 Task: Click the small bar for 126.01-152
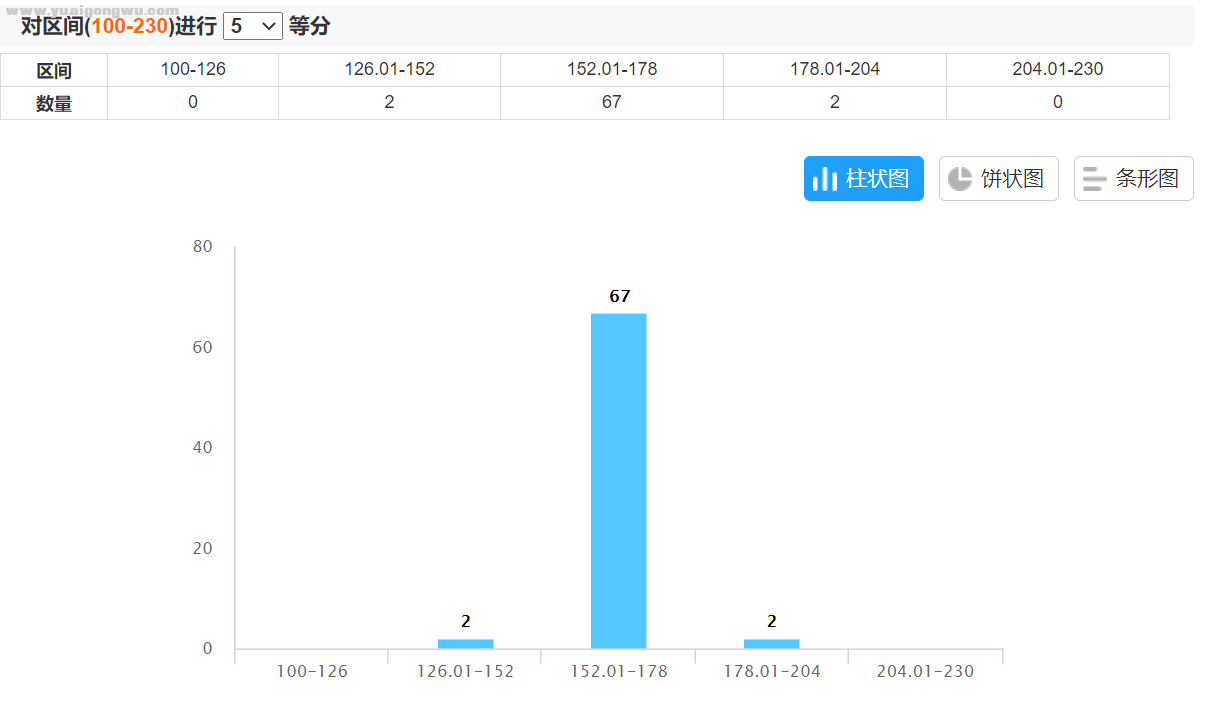465,643
